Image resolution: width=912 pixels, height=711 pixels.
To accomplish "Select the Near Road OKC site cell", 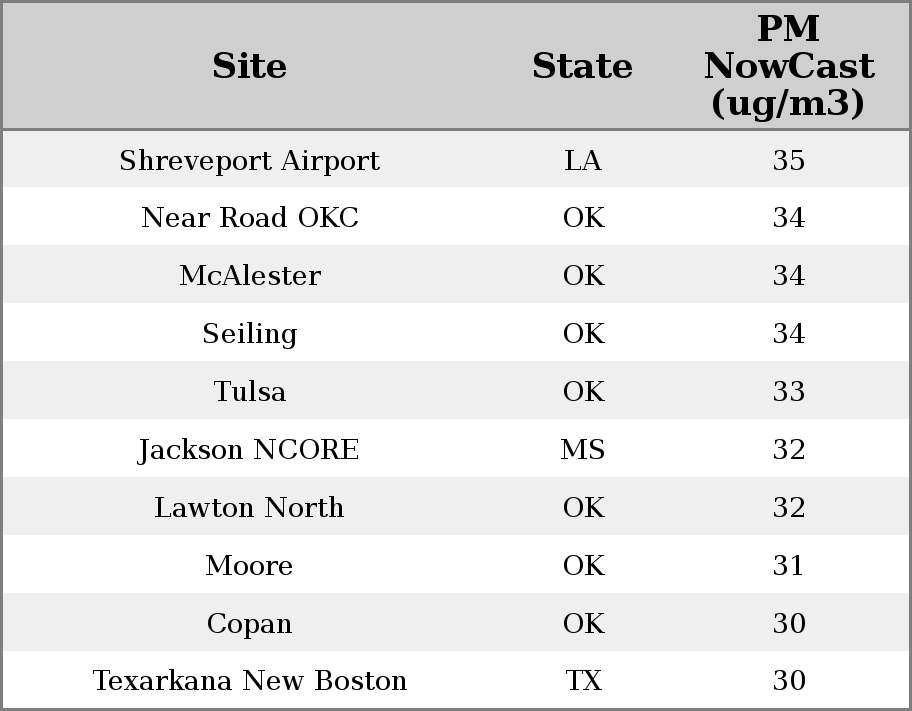I will [x=249, y=218].
